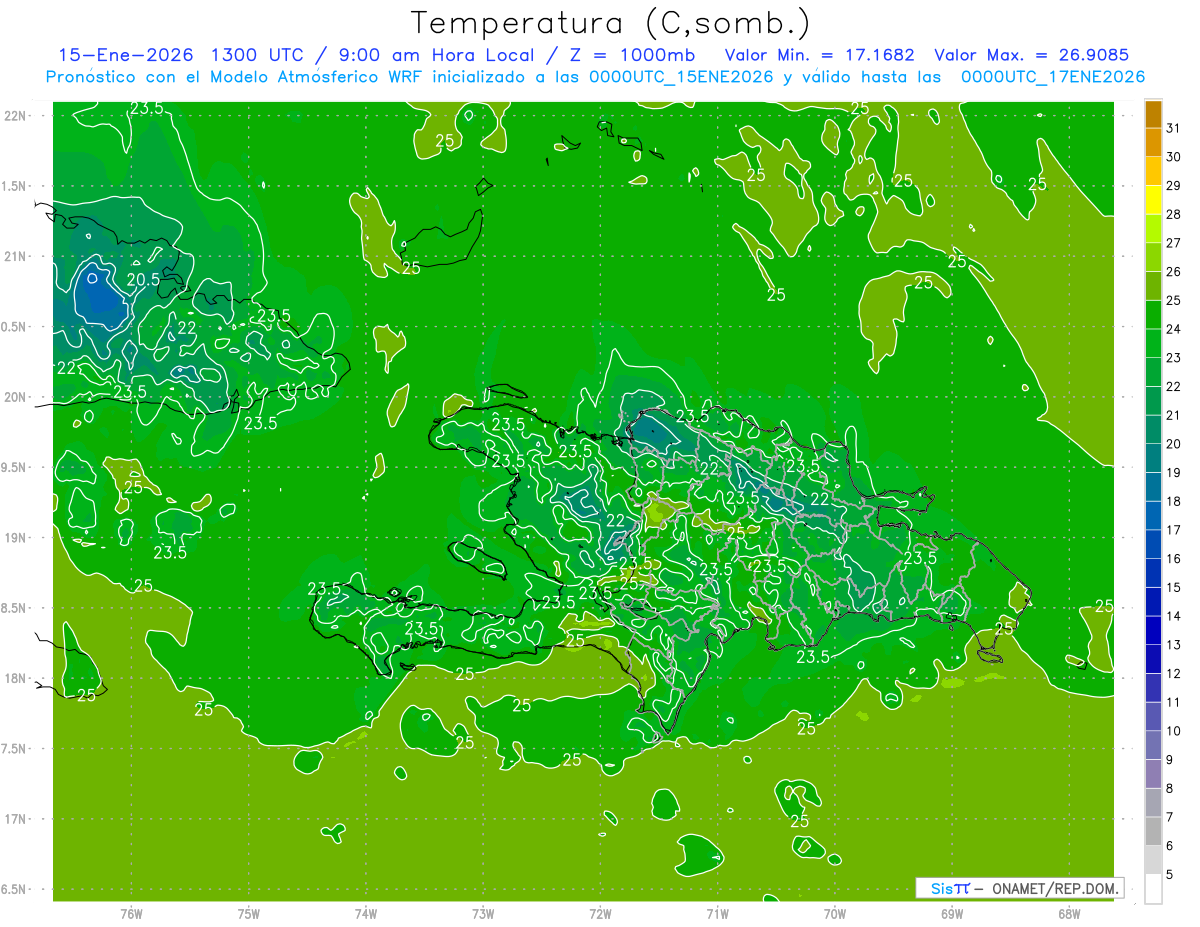Click the ONAMET/REP.DOM. credit label
This screenshot has width=1200, height=927.
[x=1057, y=888]
